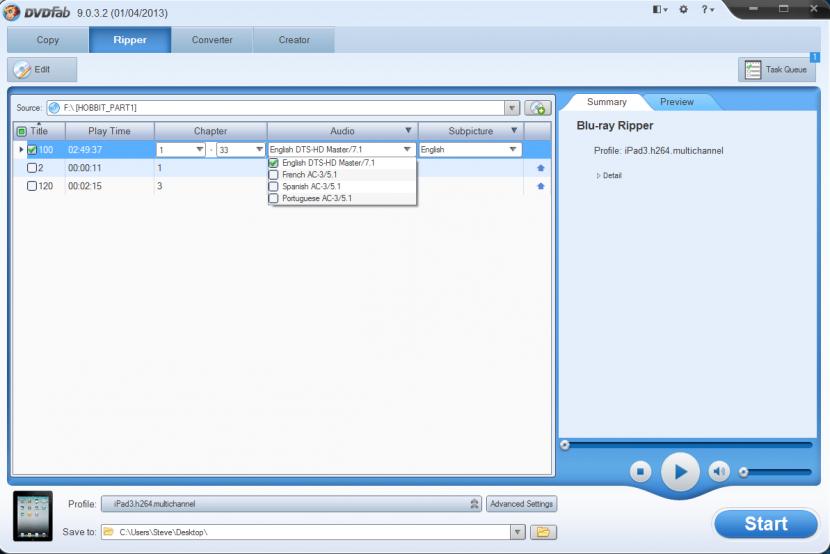830x554 pixels.
Task: Click the blue info icon in title 120 row
Action: tap(540, 186)
